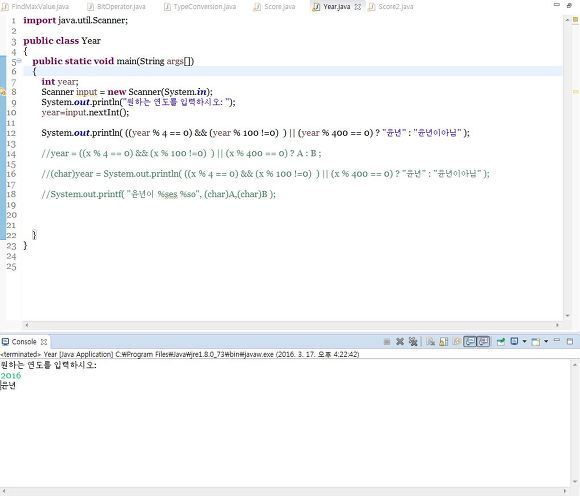
Task: Click editor vertical scrollbar up arrow
Action: [x=567, y=20]
